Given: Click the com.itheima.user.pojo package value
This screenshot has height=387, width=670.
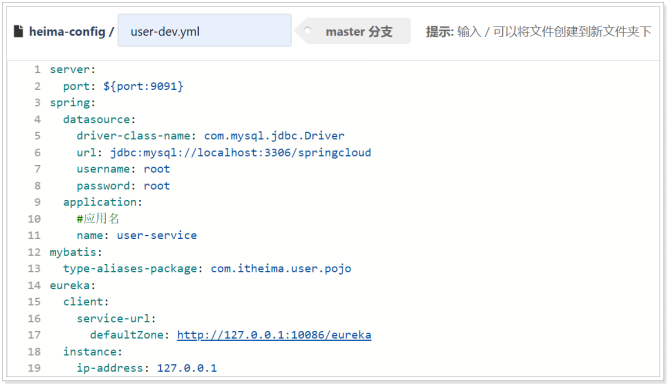Looking at the screenshot, I should click(281, 269).
